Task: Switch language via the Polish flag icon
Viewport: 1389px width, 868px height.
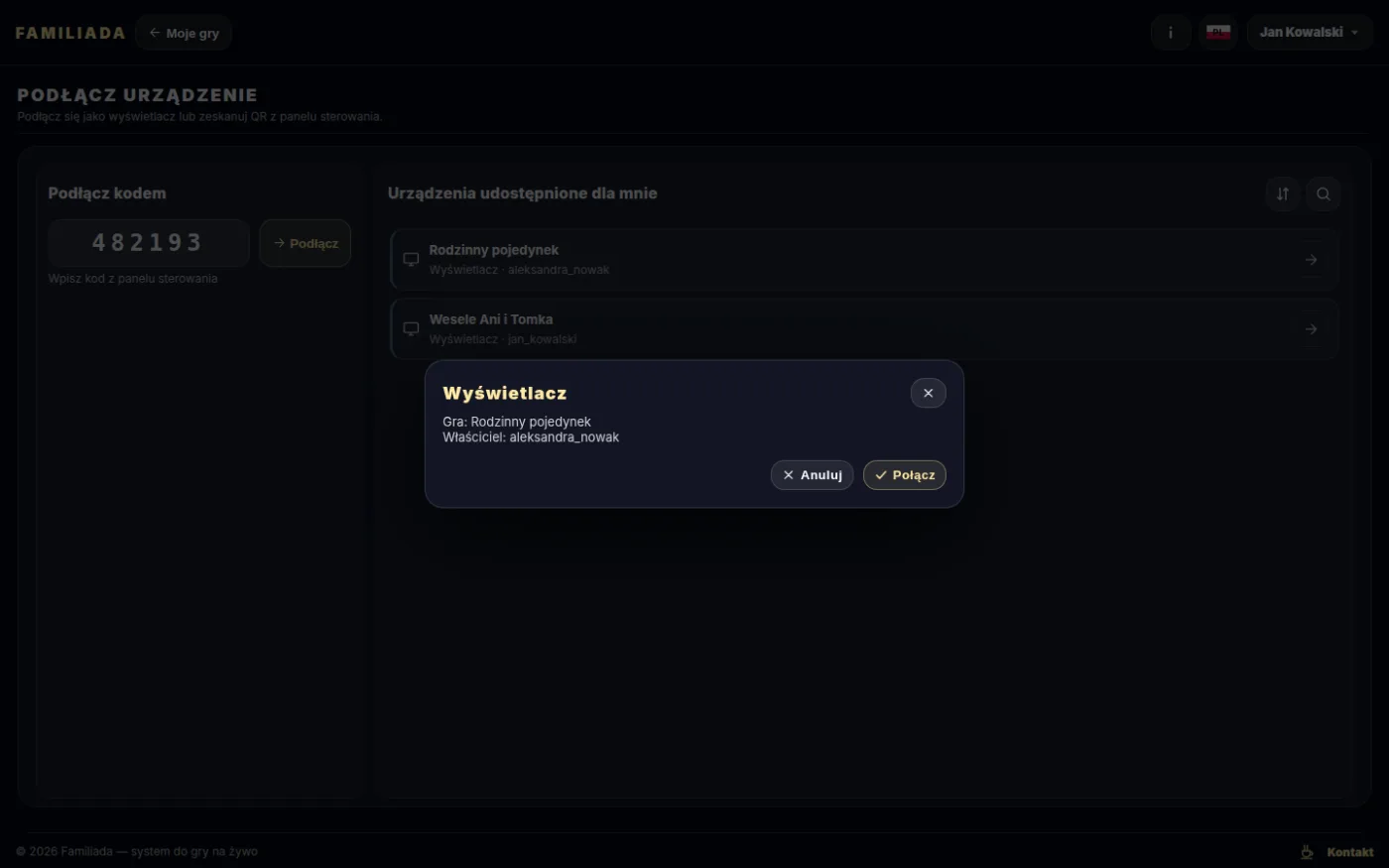Action: pyautogui.click(x=1218, y=33)
